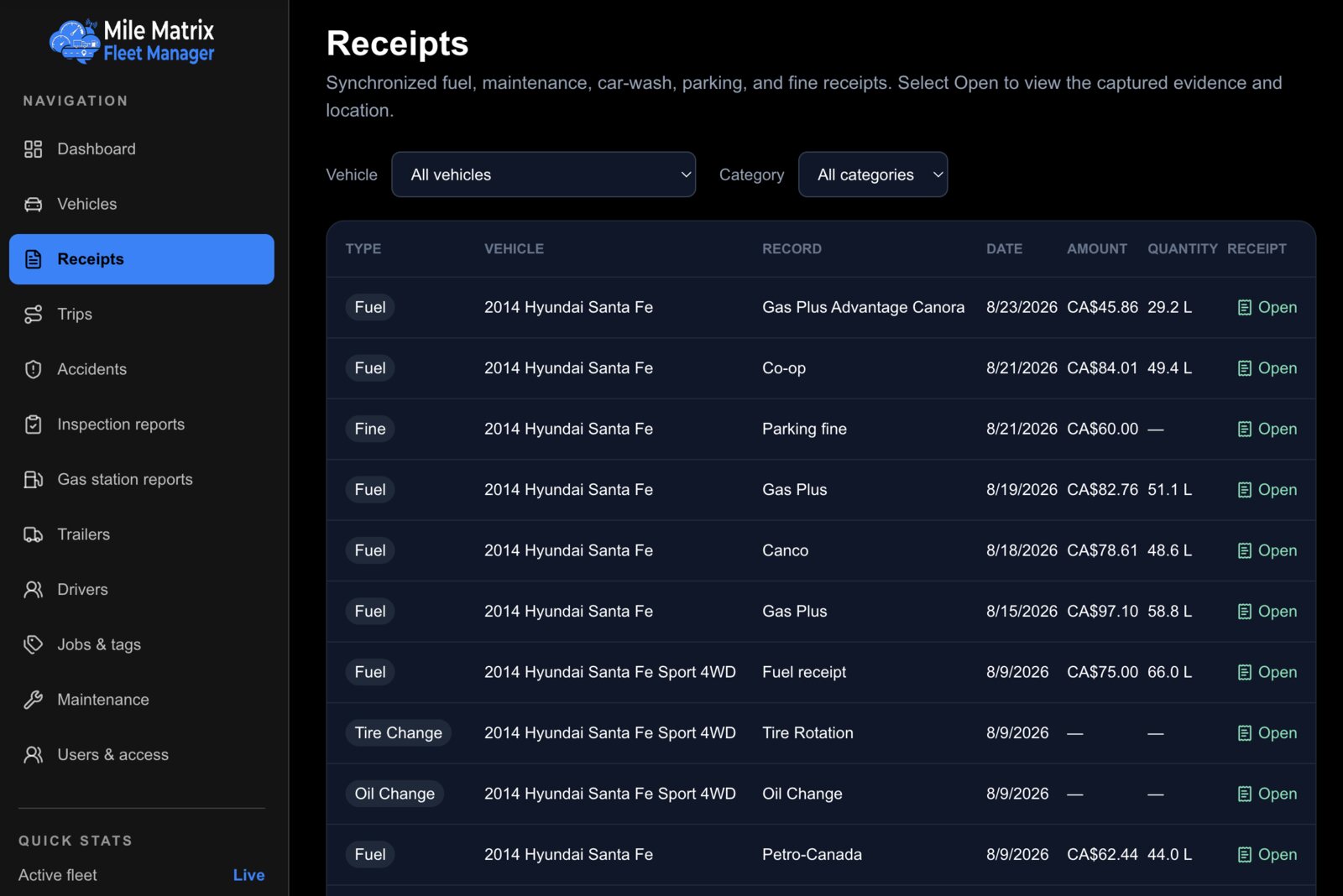Click receipt icon in the Tire Rotation row
Image resolution: width=1343 pixels, height=896 pixels.
pos(1245,733)
